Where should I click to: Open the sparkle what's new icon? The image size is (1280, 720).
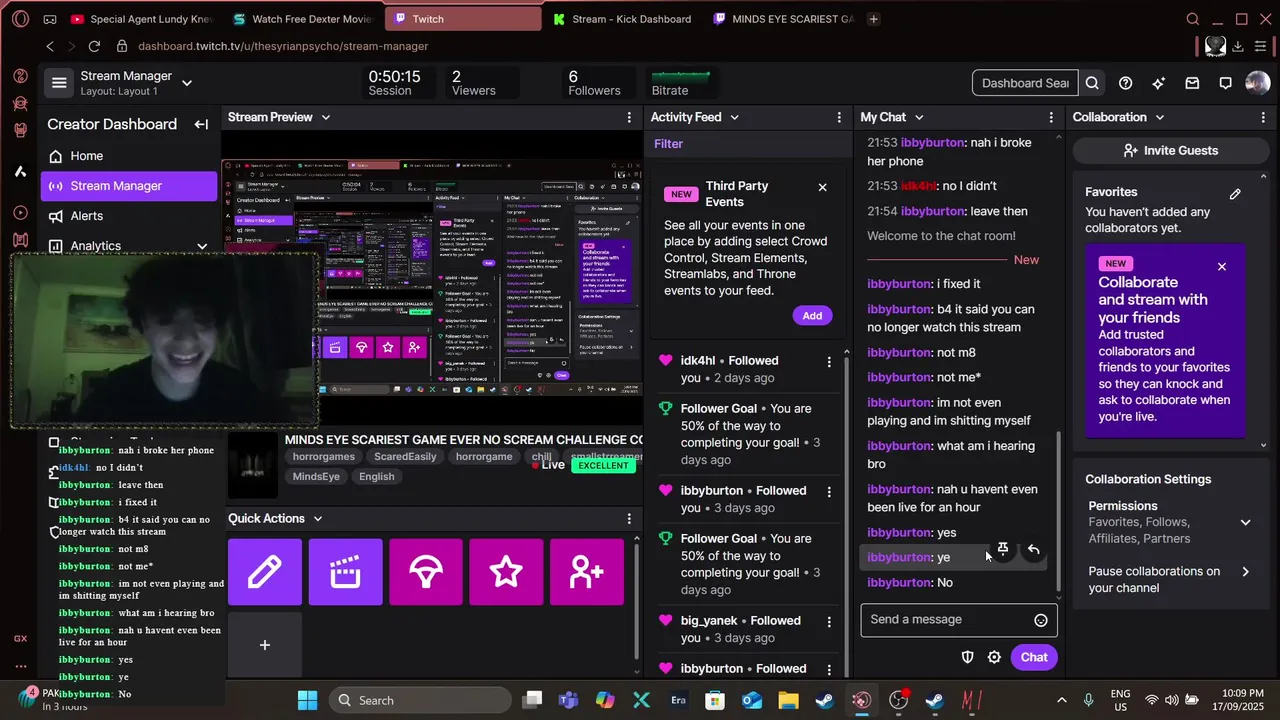point(1158,83)
